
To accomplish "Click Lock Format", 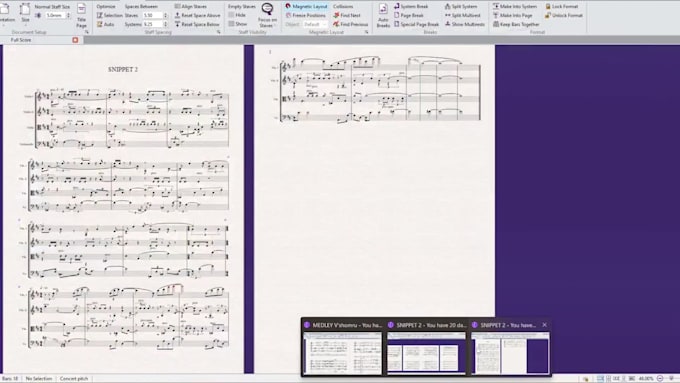I will [561, 7].
